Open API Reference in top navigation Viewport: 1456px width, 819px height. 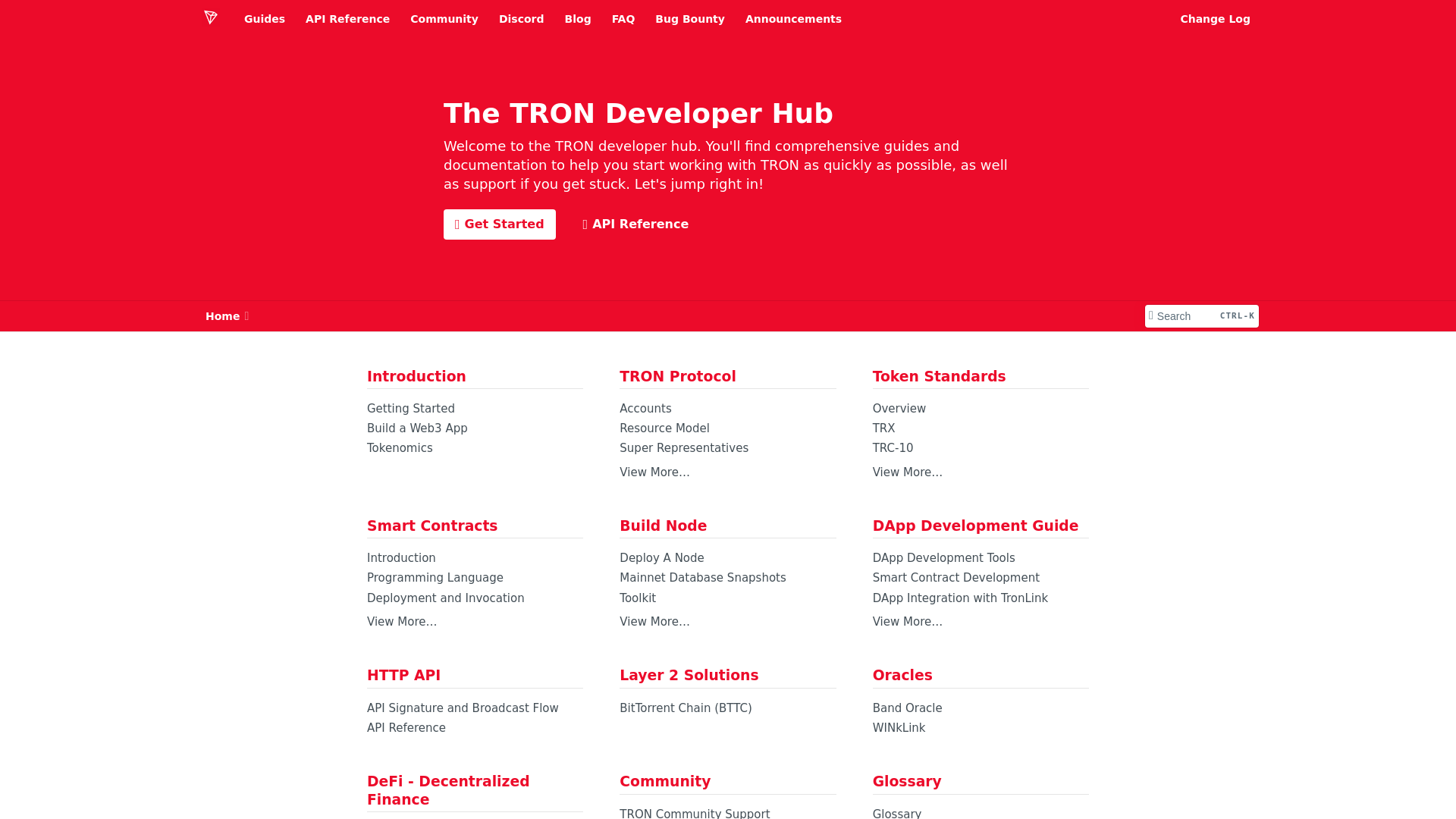coord(347,19)
